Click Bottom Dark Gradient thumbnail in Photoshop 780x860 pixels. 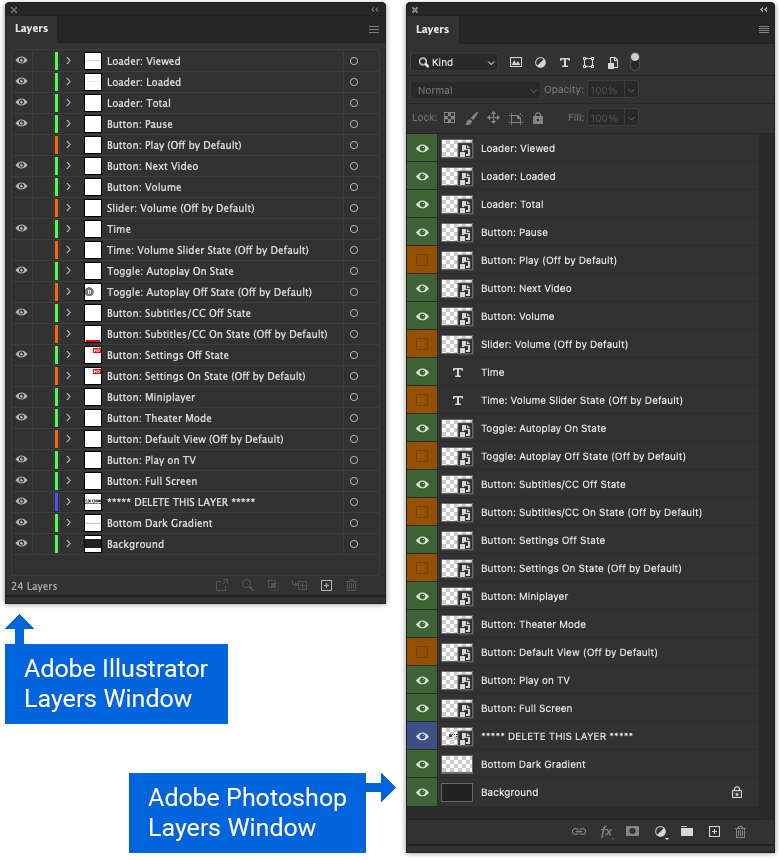click(457, 764)
